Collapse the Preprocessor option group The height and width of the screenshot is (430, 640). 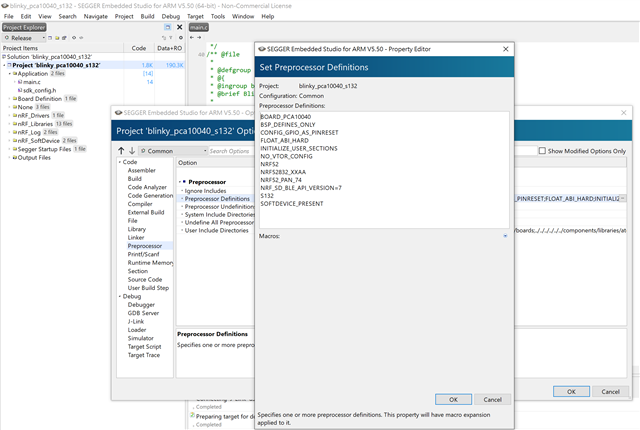coord(180,182)
